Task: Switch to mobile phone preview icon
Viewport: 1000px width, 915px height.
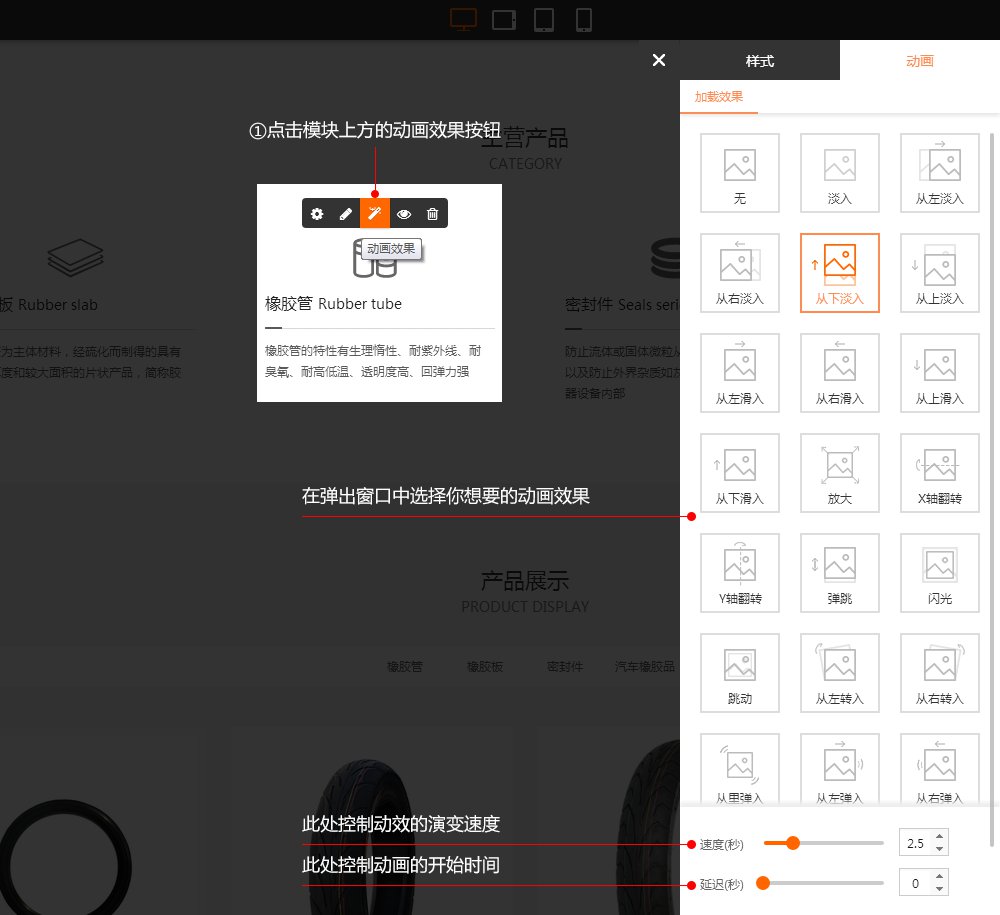Action: 584,20
